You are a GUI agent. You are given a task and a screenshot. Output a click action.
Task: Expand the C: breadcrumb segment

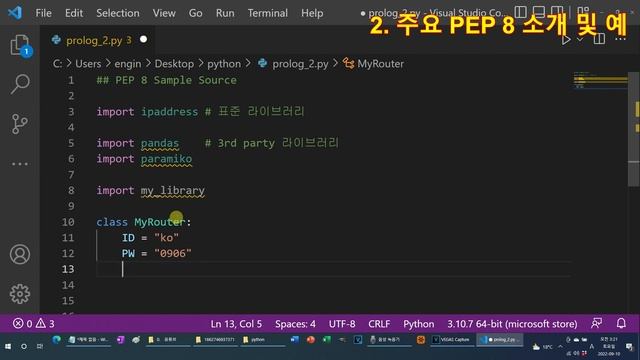click(x=58, y=64)
